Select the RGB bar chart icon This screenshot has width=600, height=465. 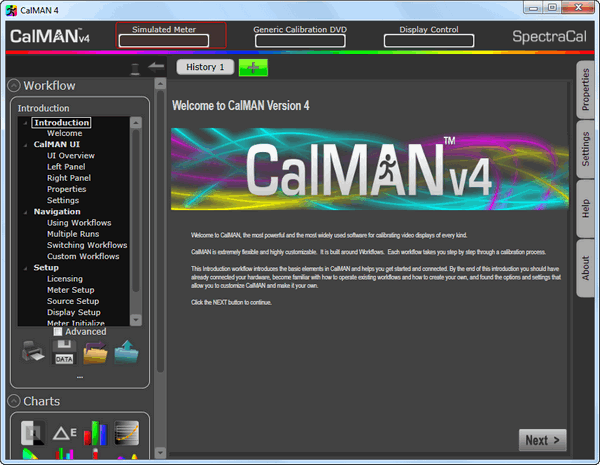coord(95,433)
